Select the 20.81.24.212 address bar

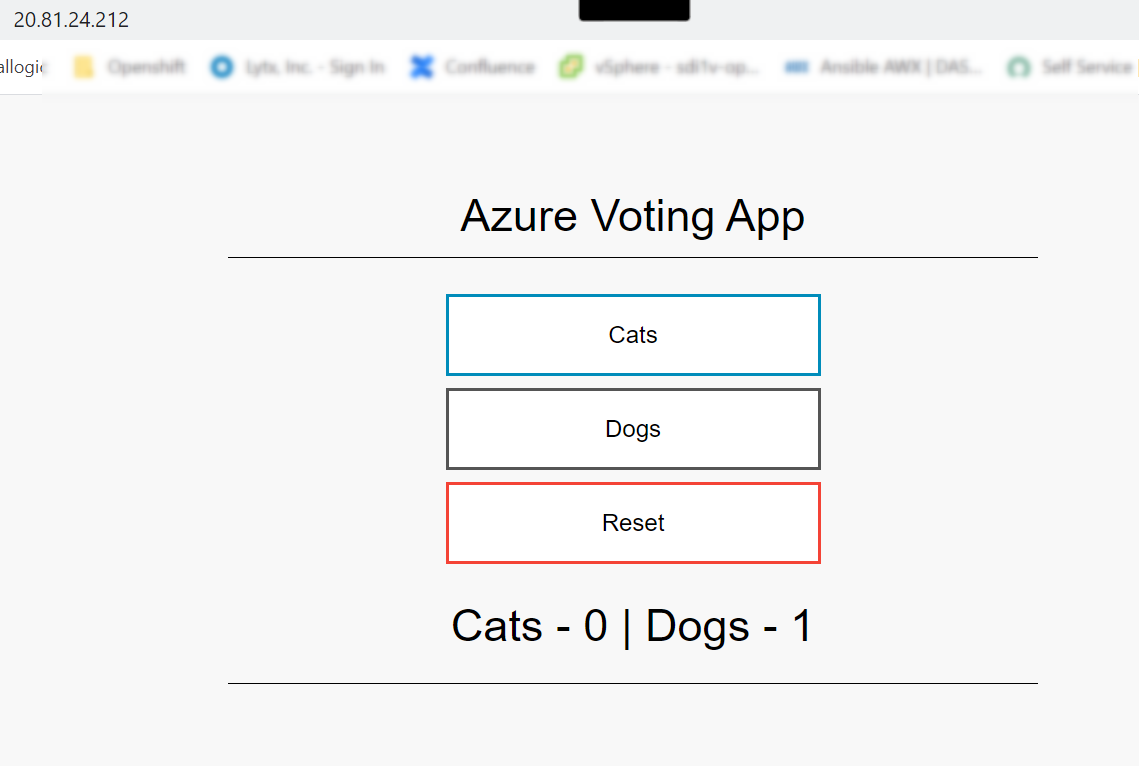(x=71, y=20)
